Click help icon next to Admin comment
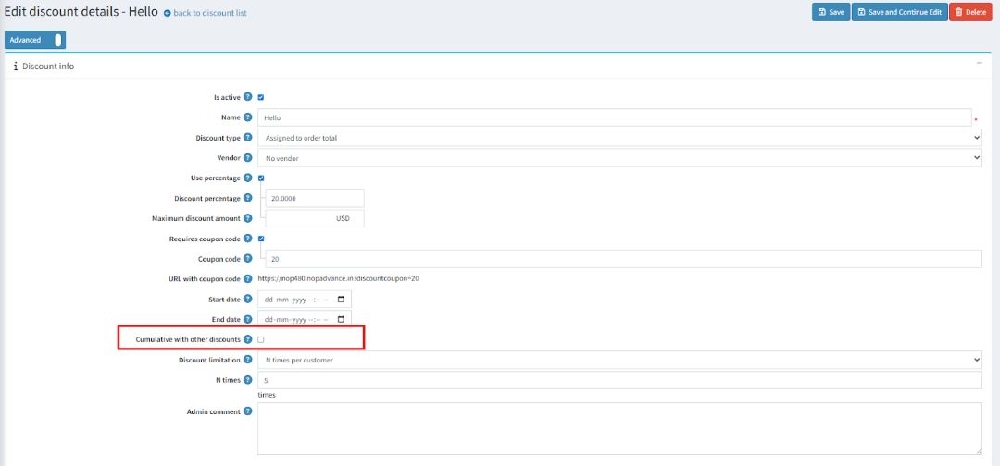1000x466 pixels. click(248, 411)
